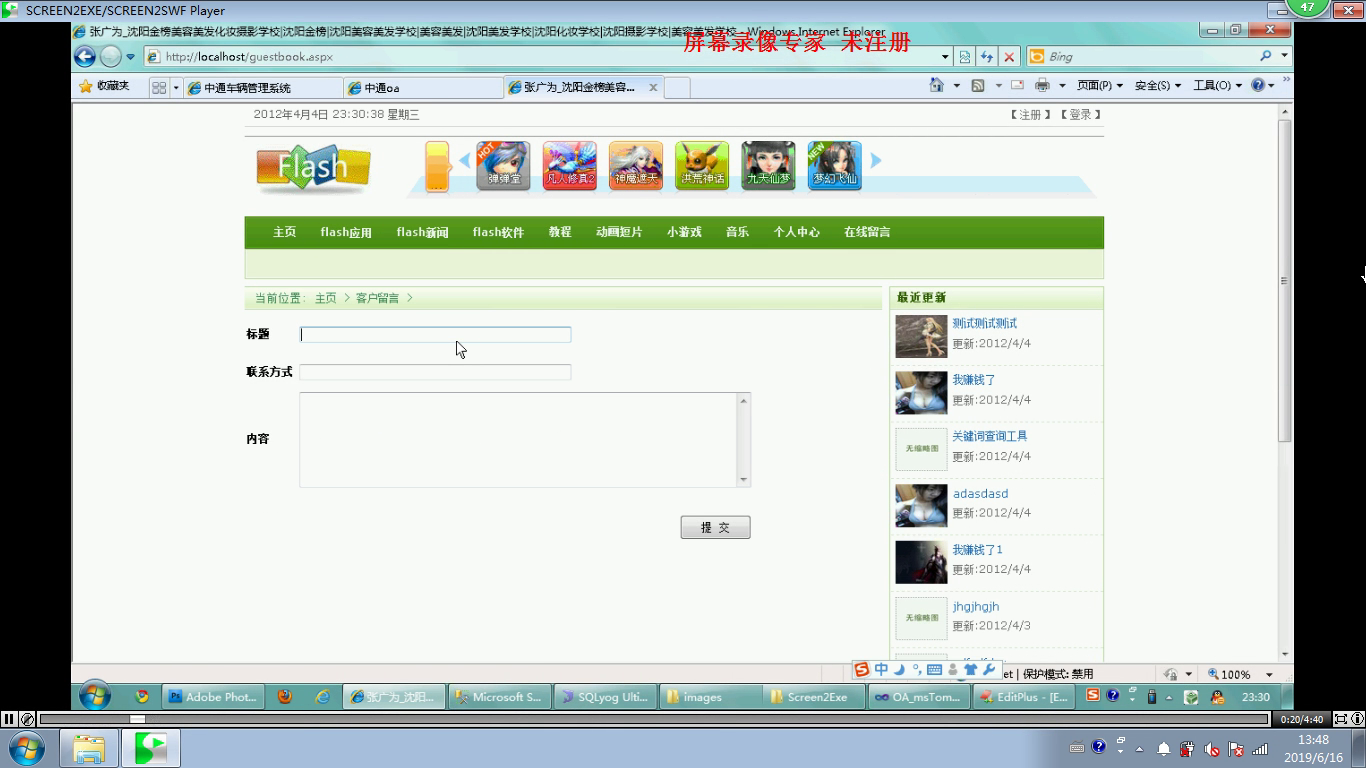Click inside the 内容 content textarea

coord(518,440)
